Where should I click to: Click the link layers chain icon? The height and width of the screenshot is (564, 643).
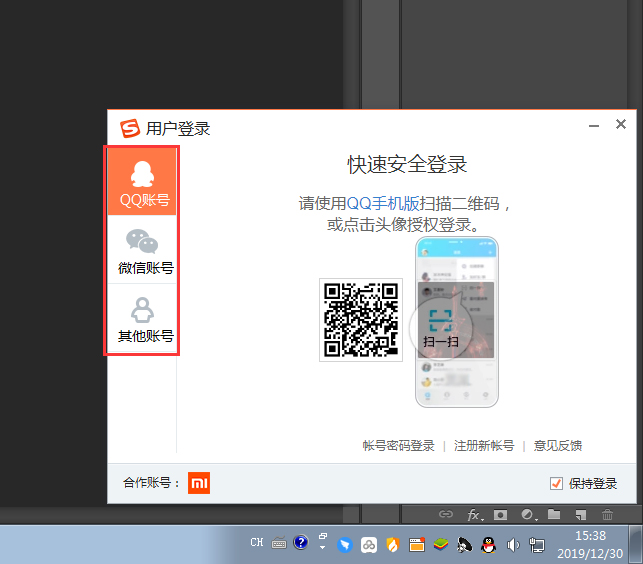click(447, 515)
